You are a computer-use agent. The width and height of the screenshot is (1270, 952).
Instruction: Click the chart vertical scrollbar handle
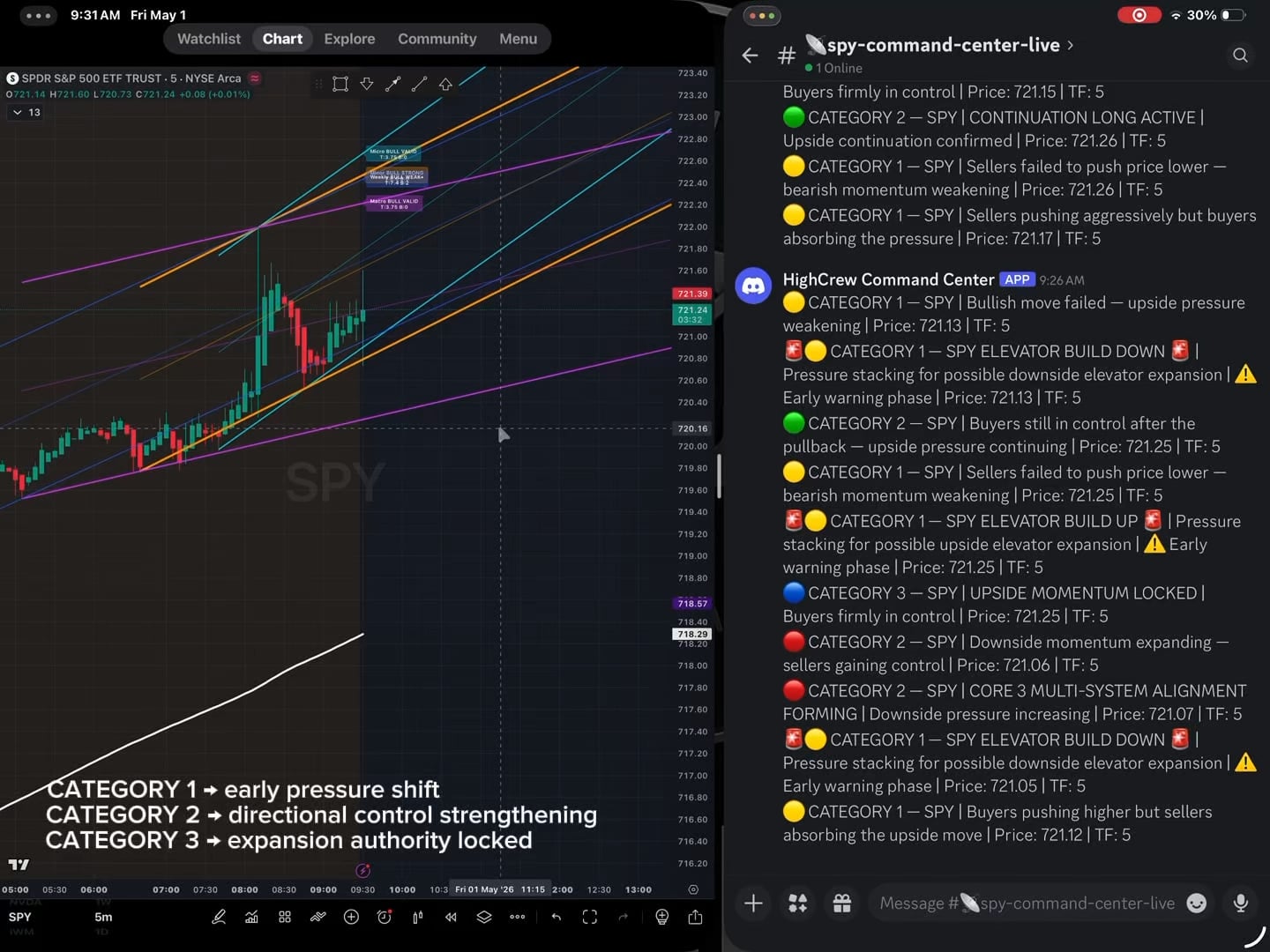click(x=720, y=476)
